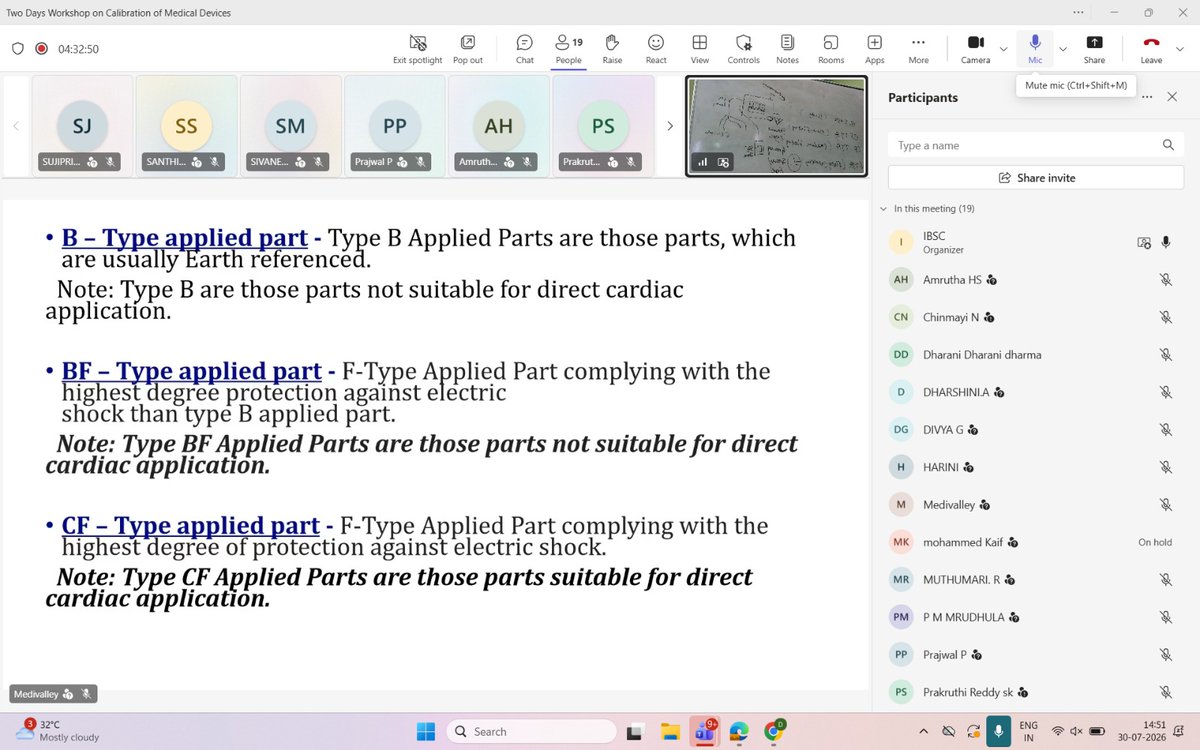Open Microsoft Teams taskbar icon
This screenshot has width=1200, height=750.
pos(704,732)
